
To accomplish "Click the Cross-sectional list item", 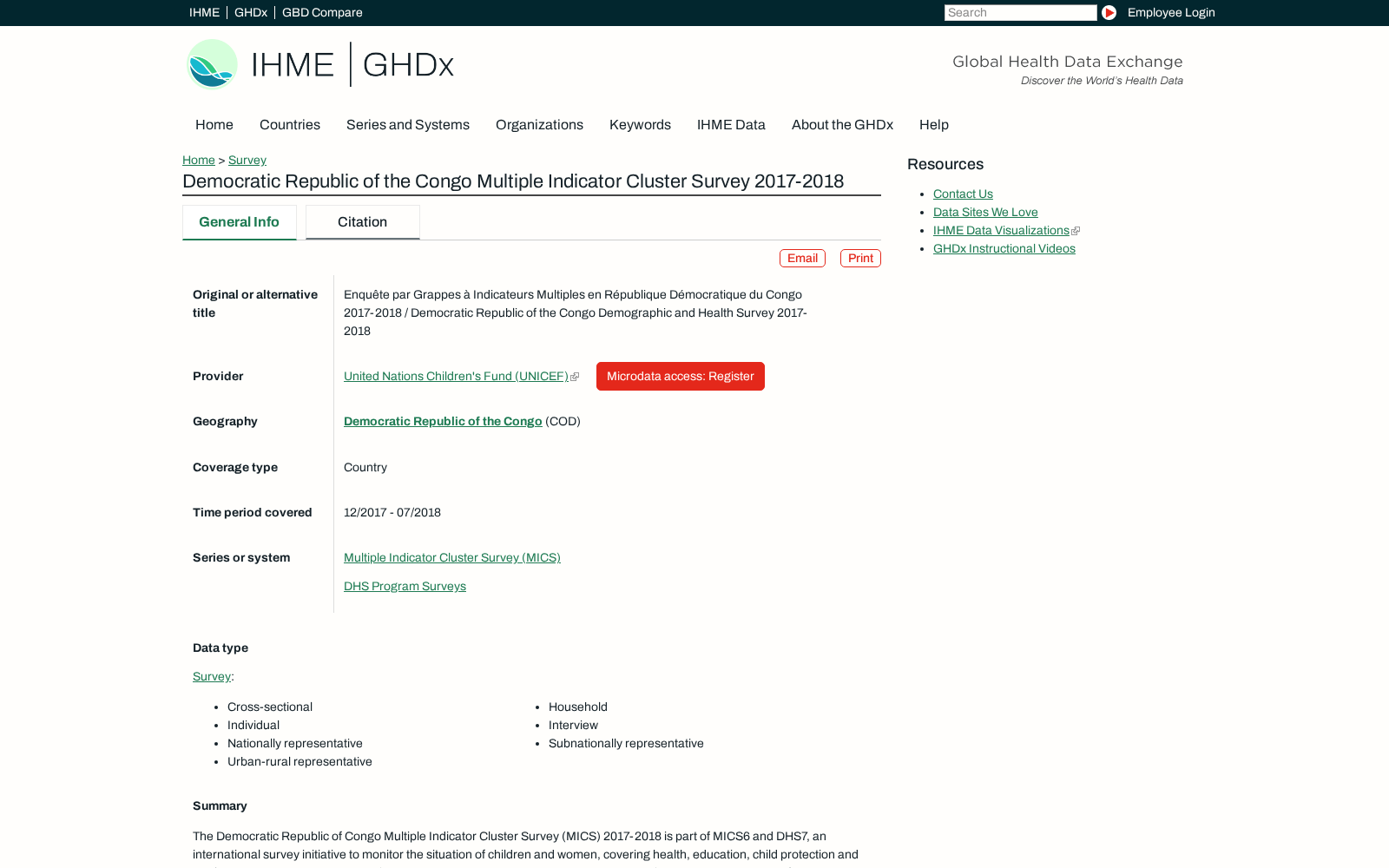I will 270,707.
